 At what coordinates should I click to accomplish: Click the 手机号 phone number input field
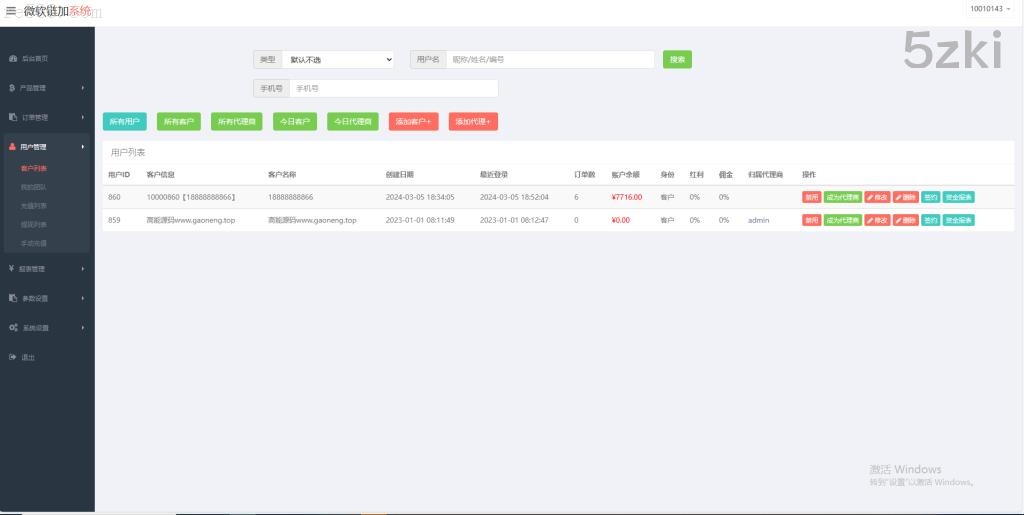point(393,88)
